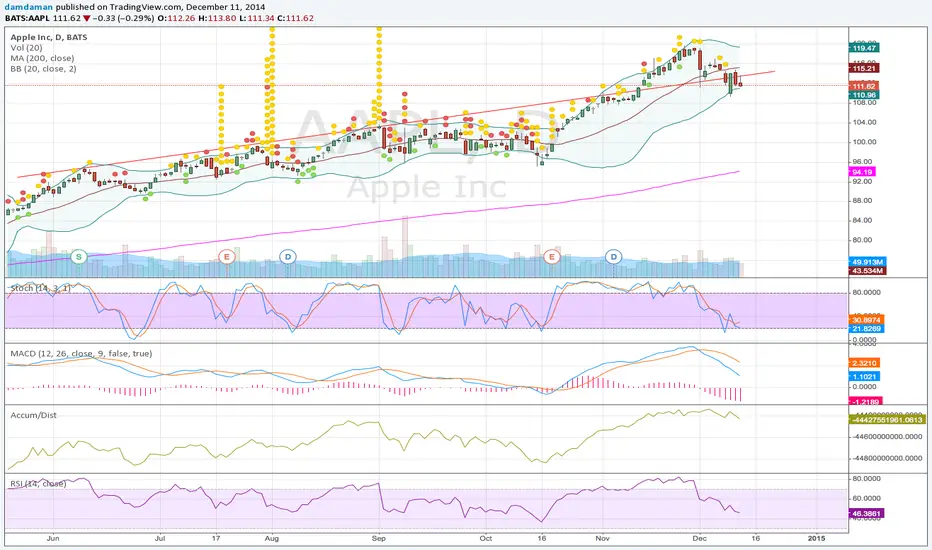
Task: Open the damdaman author profile link
Action: (29, 7)
